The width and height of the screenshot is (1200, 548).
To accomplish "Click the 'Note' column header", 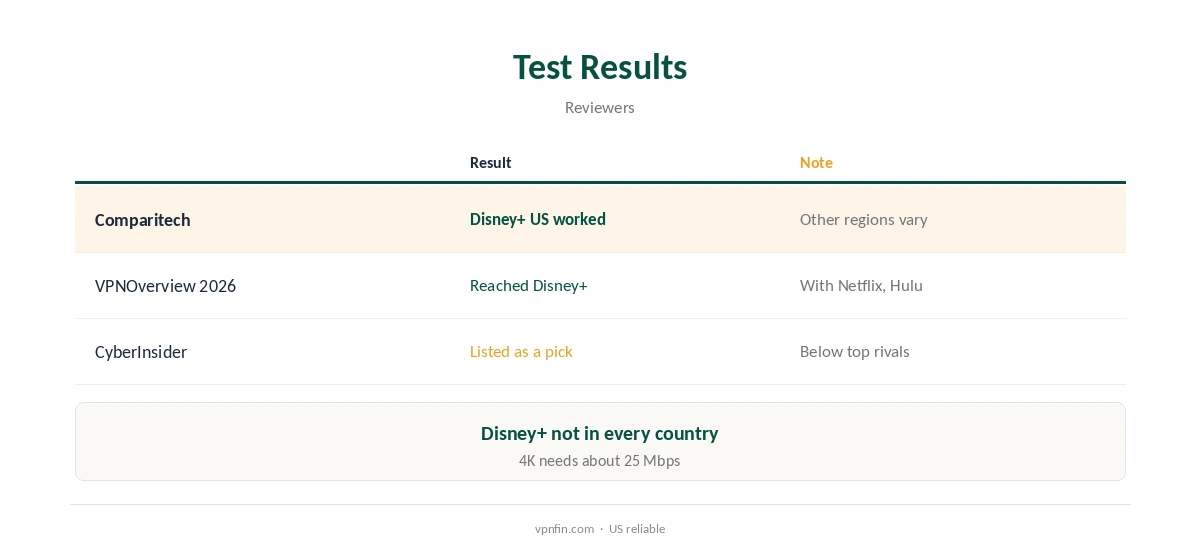I will pyautogui.click(x=816, y=162).
